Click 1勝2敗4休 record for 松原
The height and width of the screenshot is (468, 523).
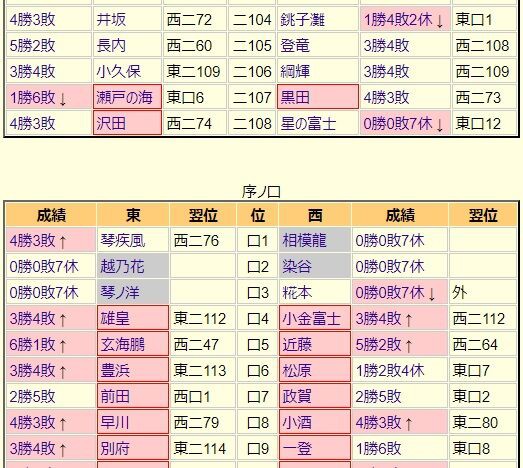(x=390, y=371)
